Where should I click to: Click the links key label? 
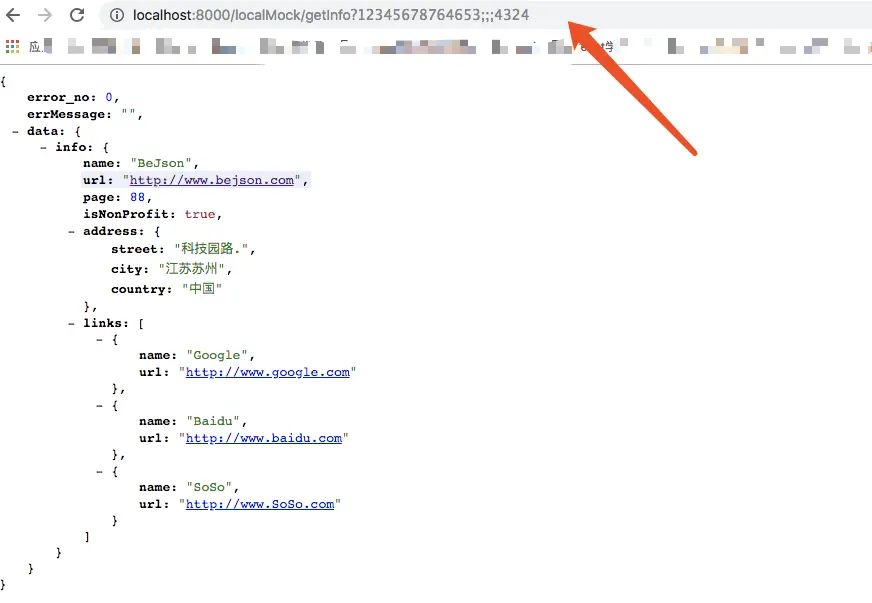[102, 323]
